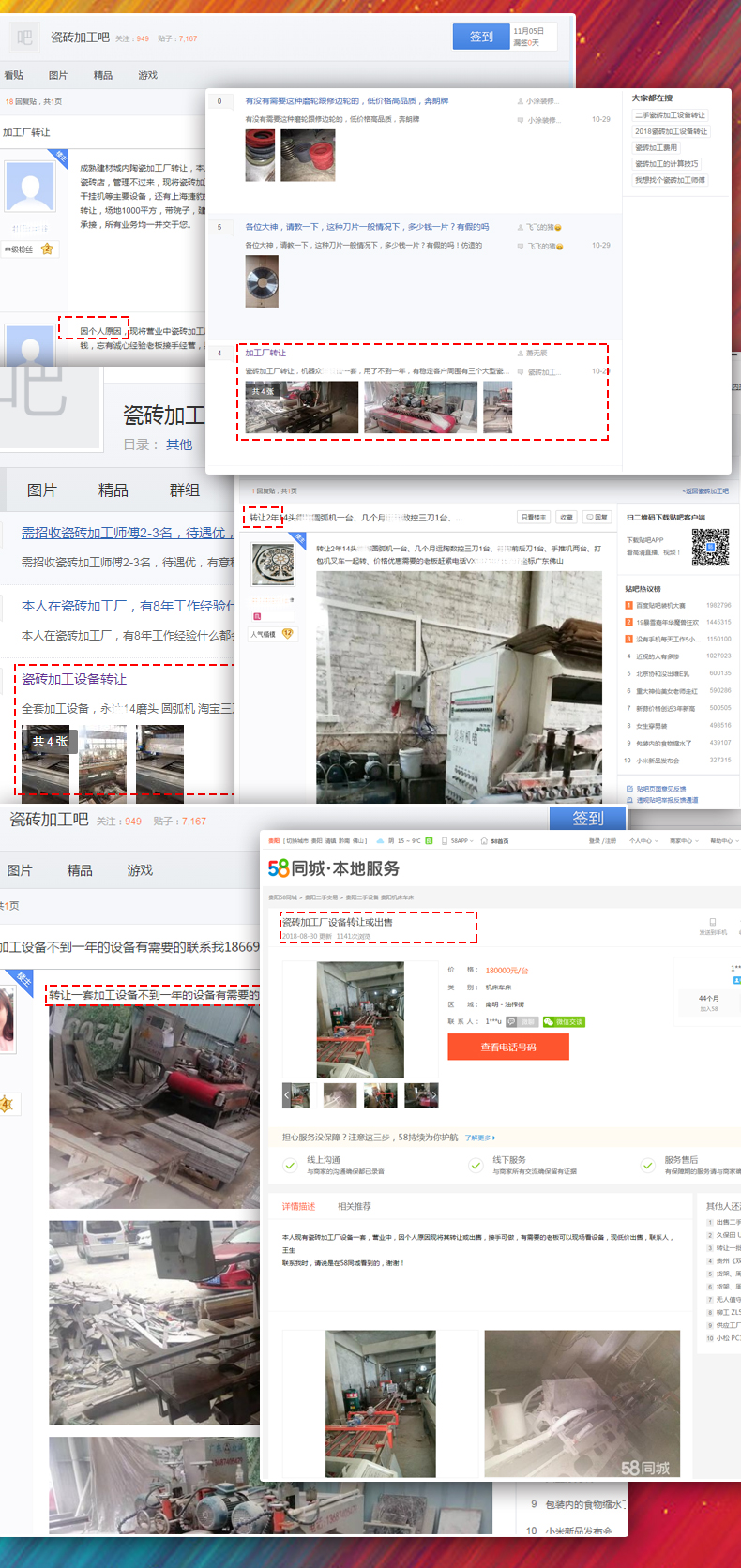Click 人气楷模 badge

pyautogui.click(x=272, y=634)
